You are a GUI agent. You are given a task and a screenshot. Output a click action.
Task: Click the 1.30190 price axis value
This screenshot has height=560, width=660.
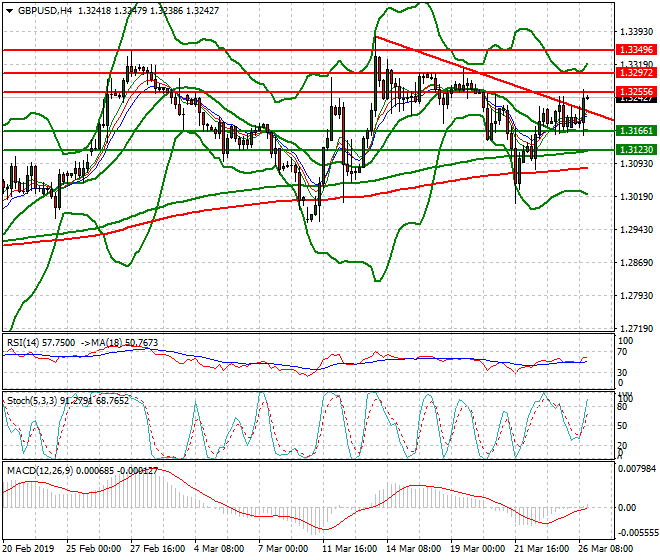636,196
